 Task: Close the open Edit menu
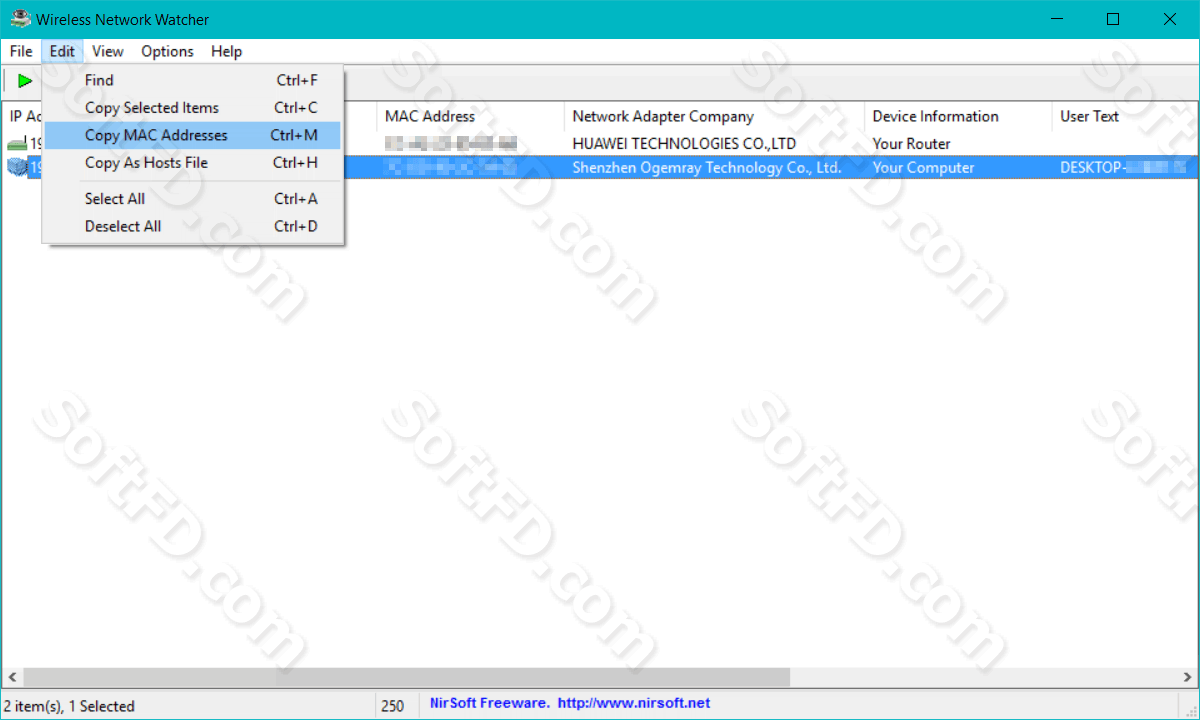click(62, 51)
